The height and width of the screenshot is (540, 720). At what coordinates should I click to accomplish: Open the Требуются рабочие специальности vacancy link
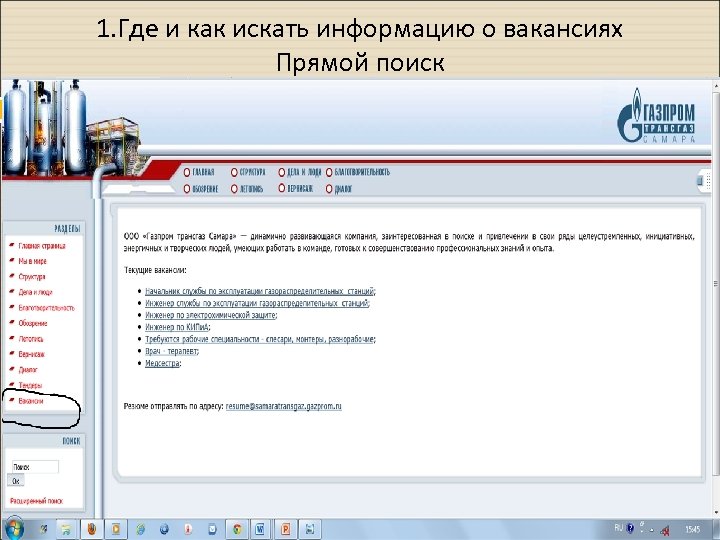pyautogui.click(x=259, y=339)
